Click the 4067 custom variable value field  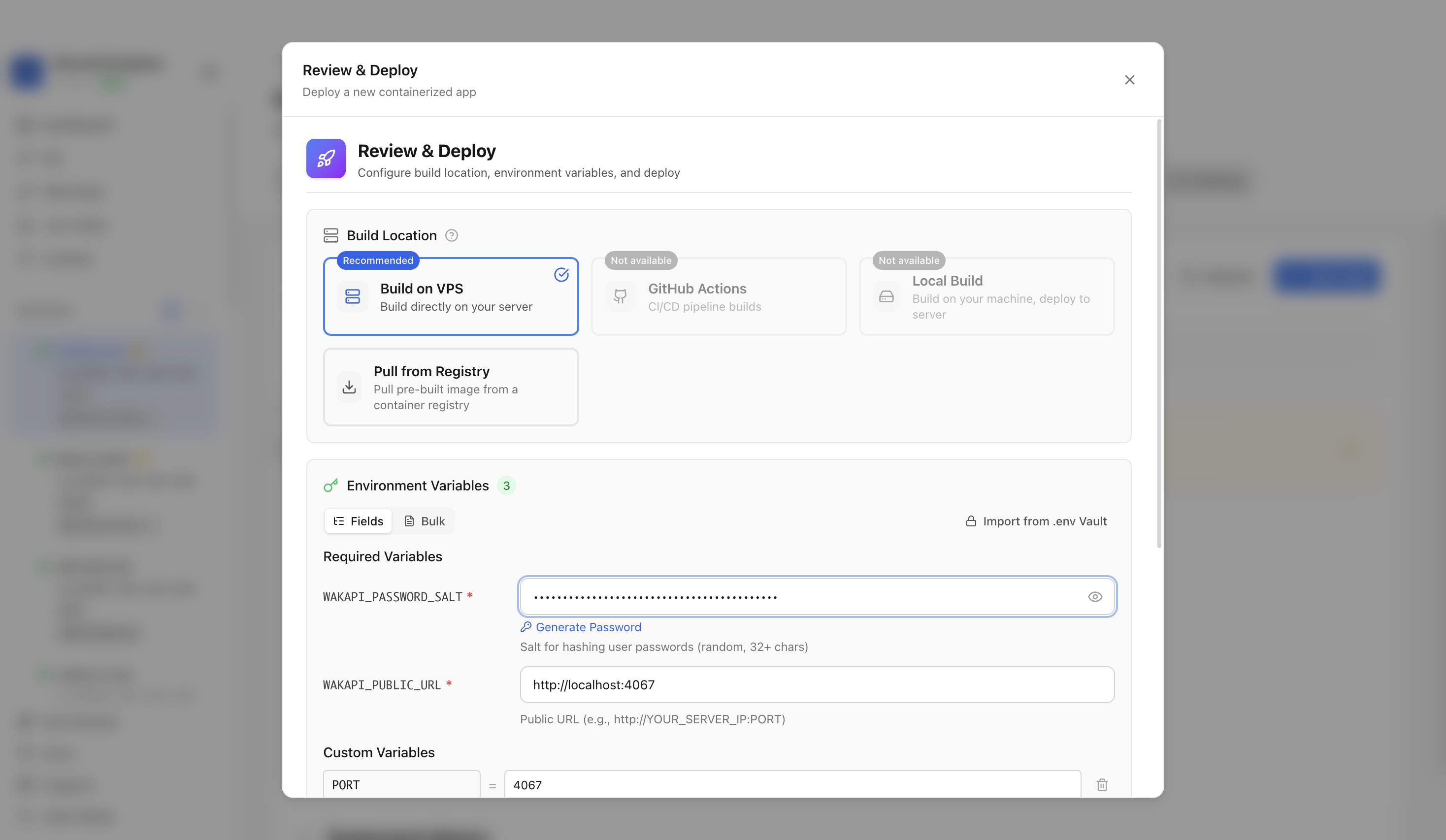(792, 784)
